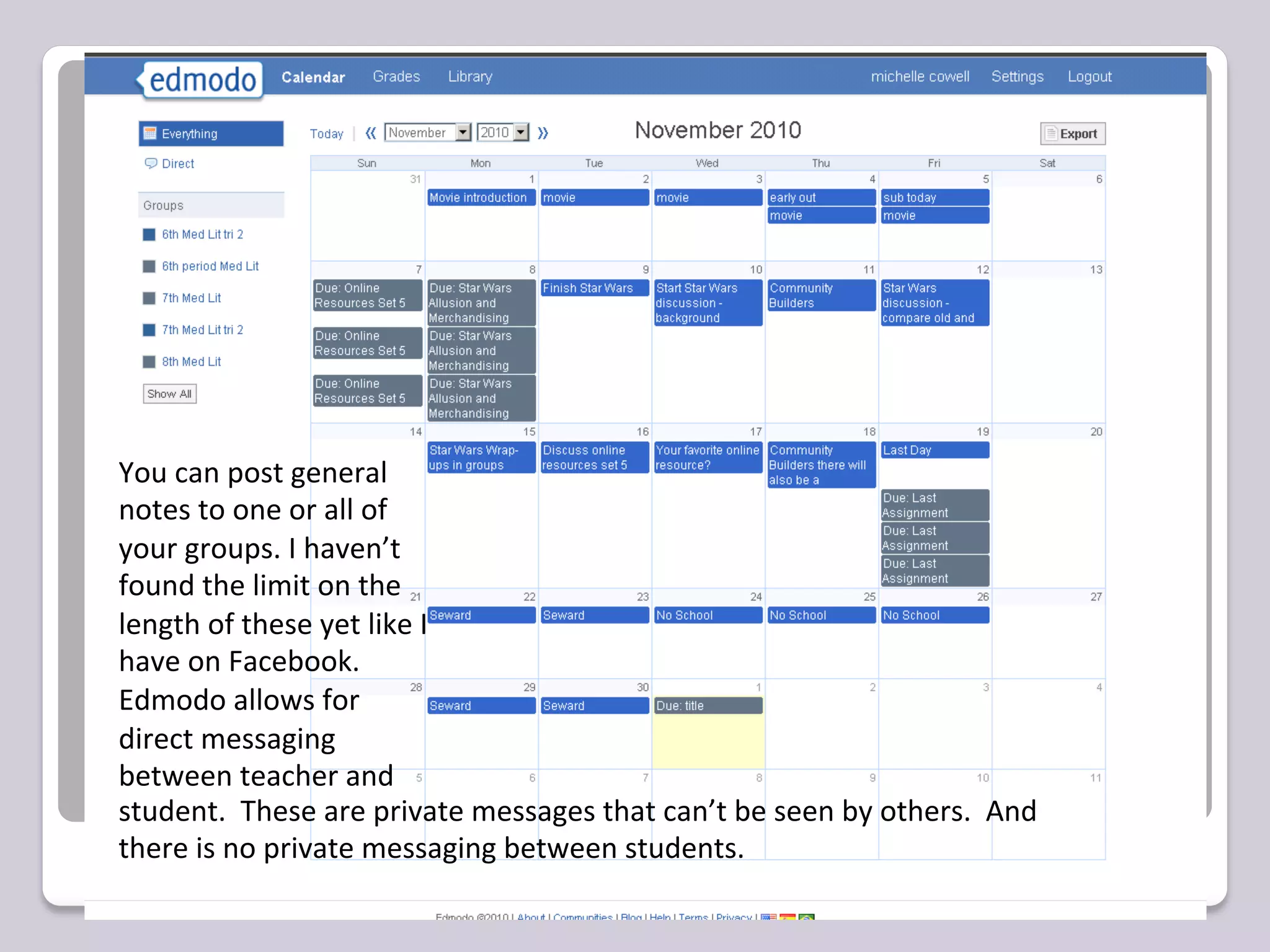Open the Last Day event
Viewport: 1270px width, 952px height.
pos(935,451)
